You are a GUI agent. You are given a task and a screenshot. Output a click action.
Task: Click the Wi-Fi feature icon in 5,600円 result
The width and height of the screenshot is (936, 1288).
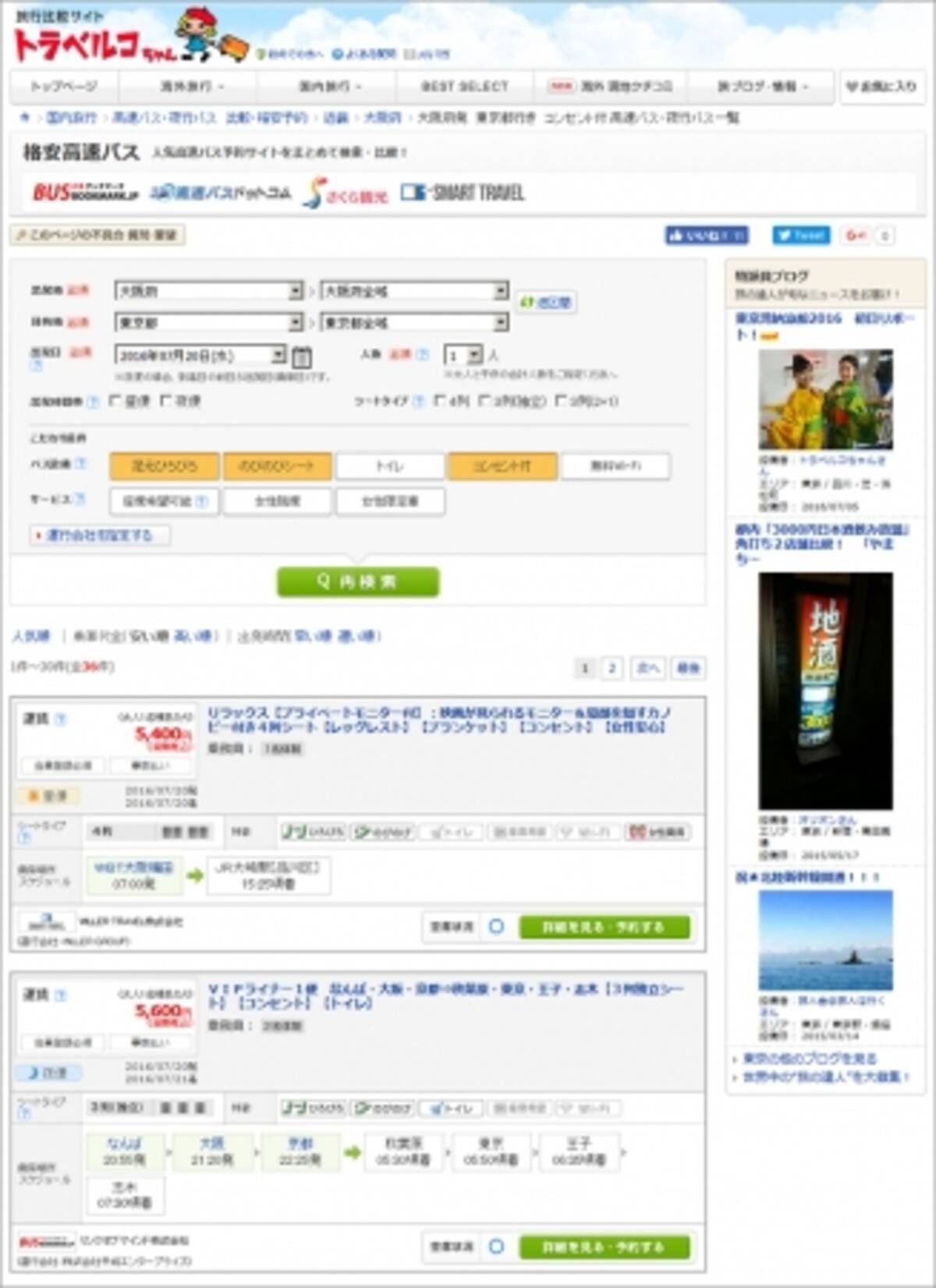[589, 1109]
